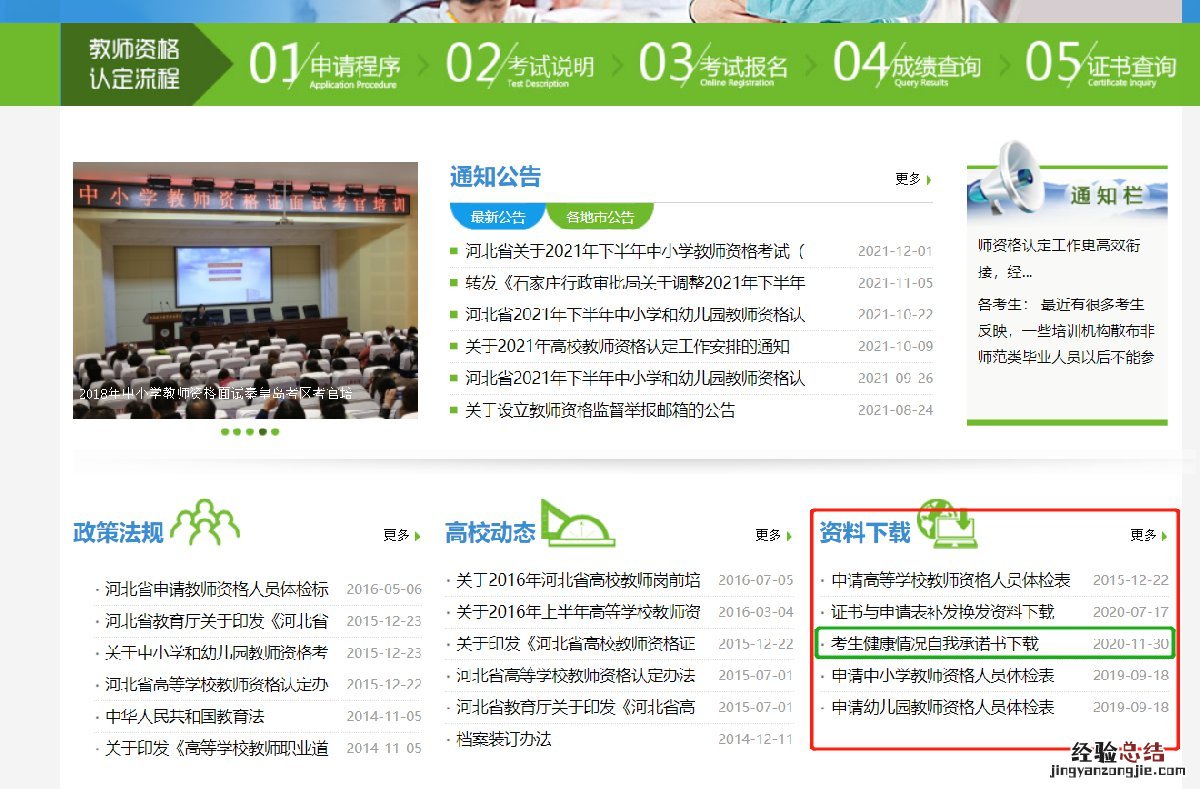The height and width of the screenshot is (789, 1200).
Task: Open 河北省教育厅关于印发 in 政策法规 list
Action: coord(217,621)
